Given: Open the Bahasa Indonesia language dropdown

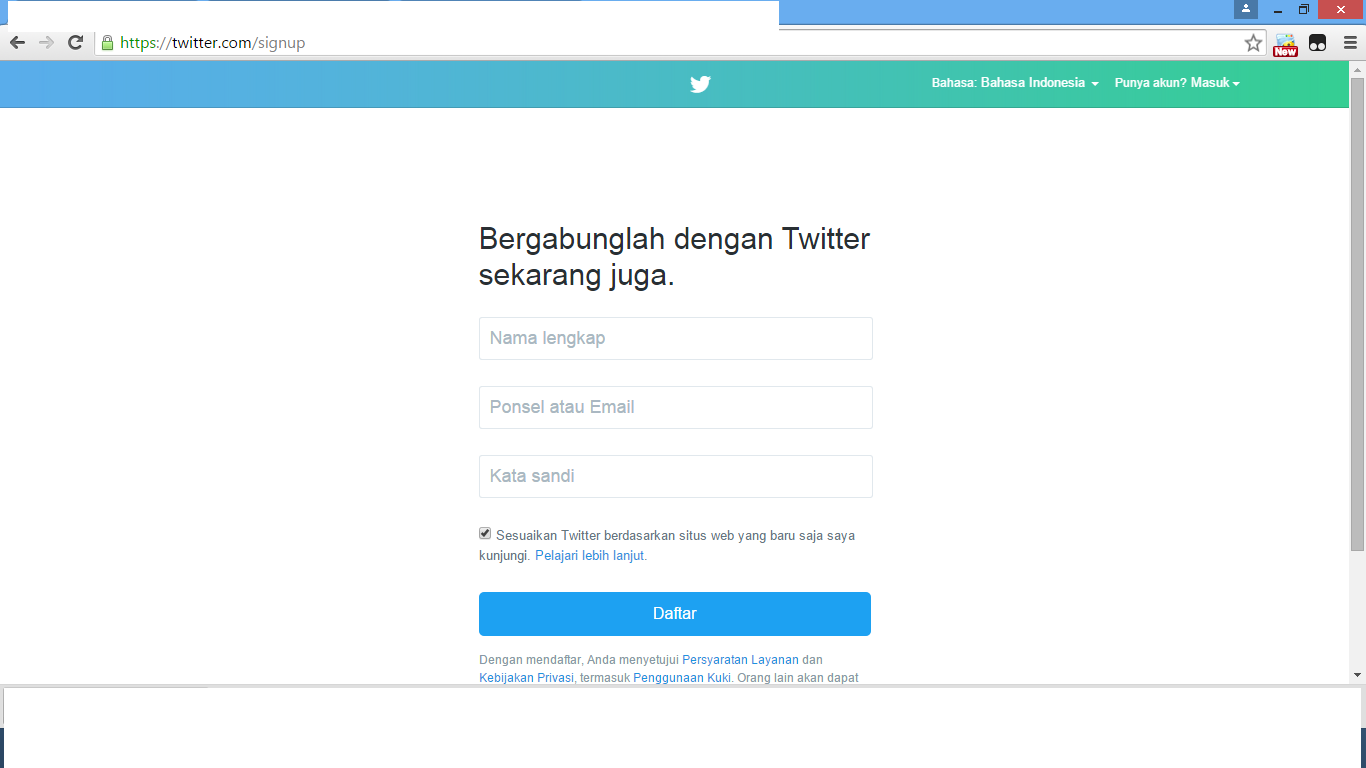Looking at the screenshot, I should tap(1015, 83).
